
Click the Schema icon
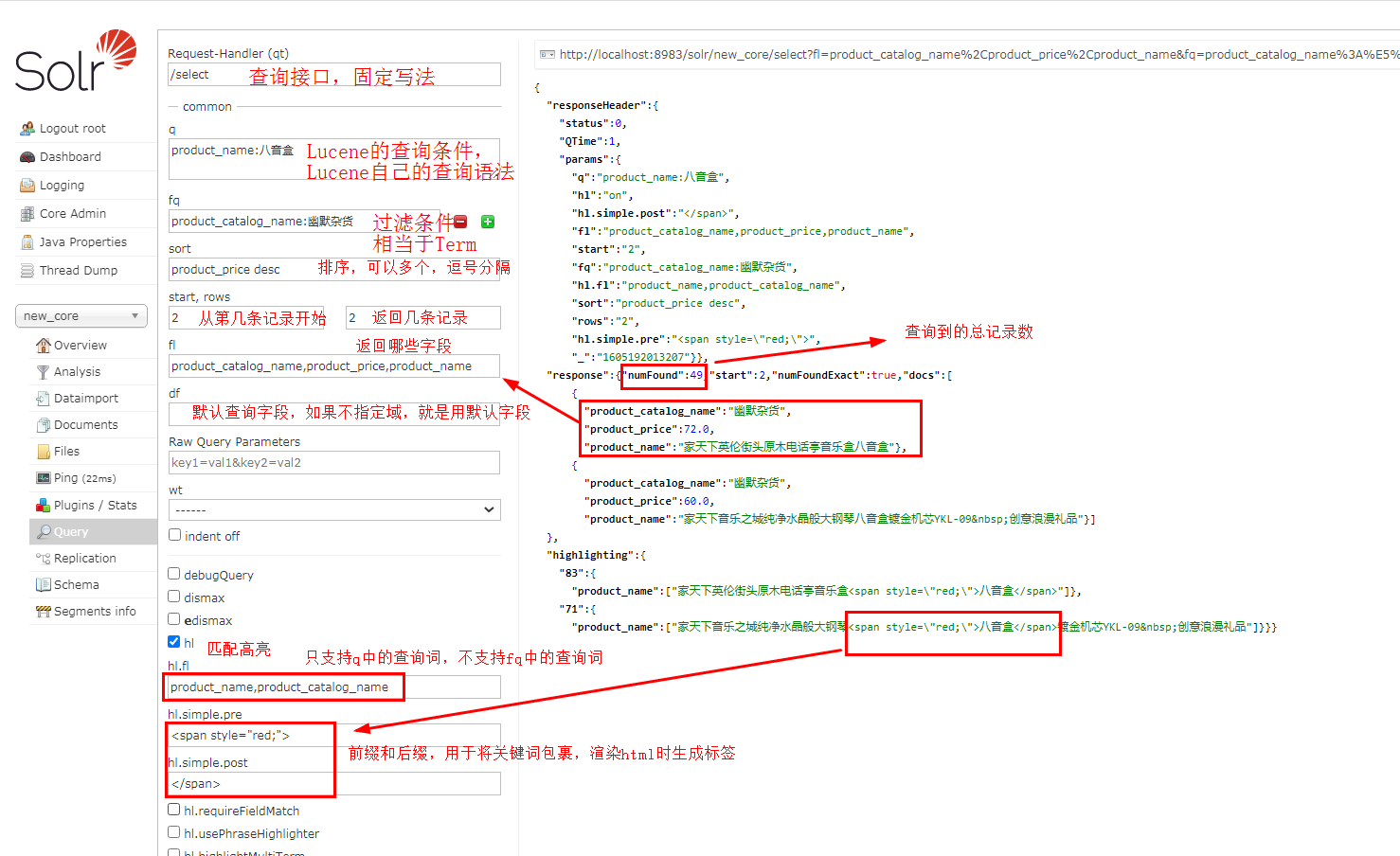click(x=43, y=584)
